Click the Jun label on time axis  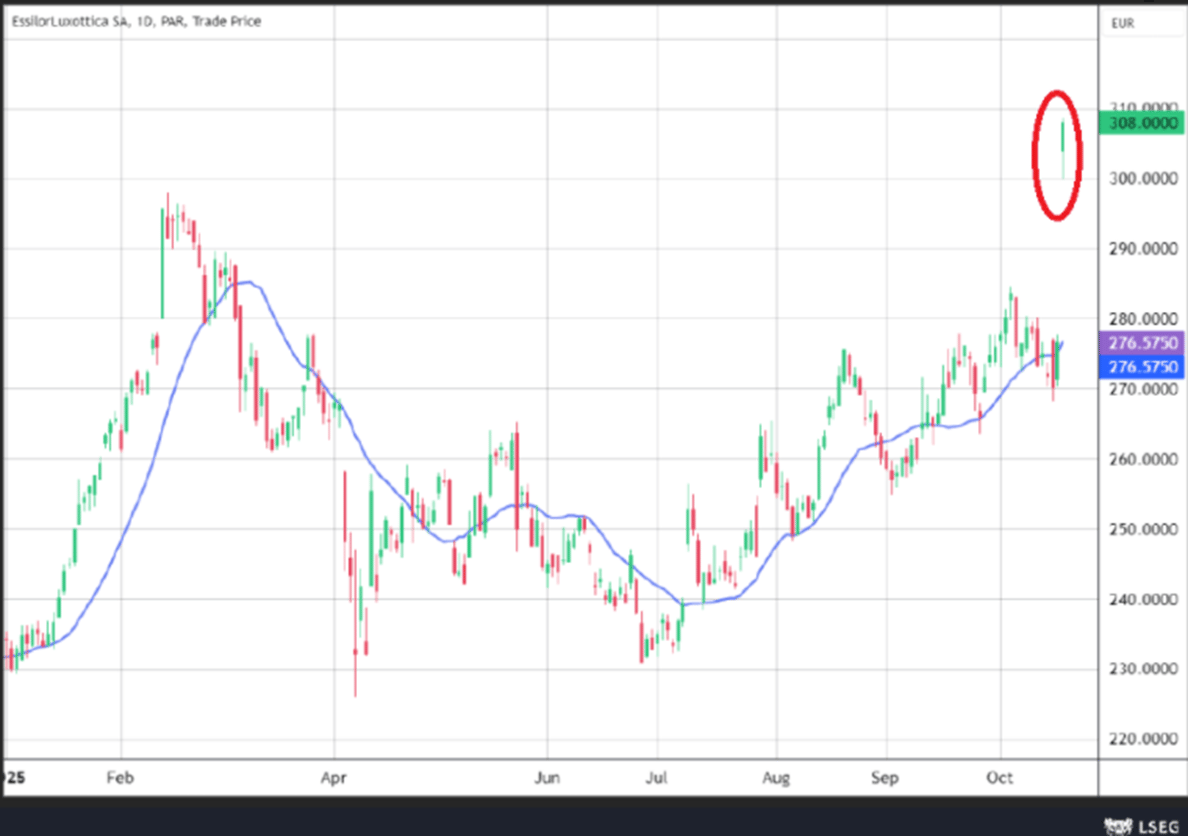tap(547, 778)
